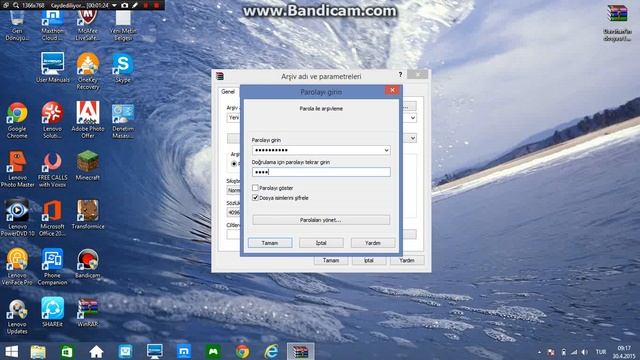Click Yardım in the archive parameters window

[407, 260]
